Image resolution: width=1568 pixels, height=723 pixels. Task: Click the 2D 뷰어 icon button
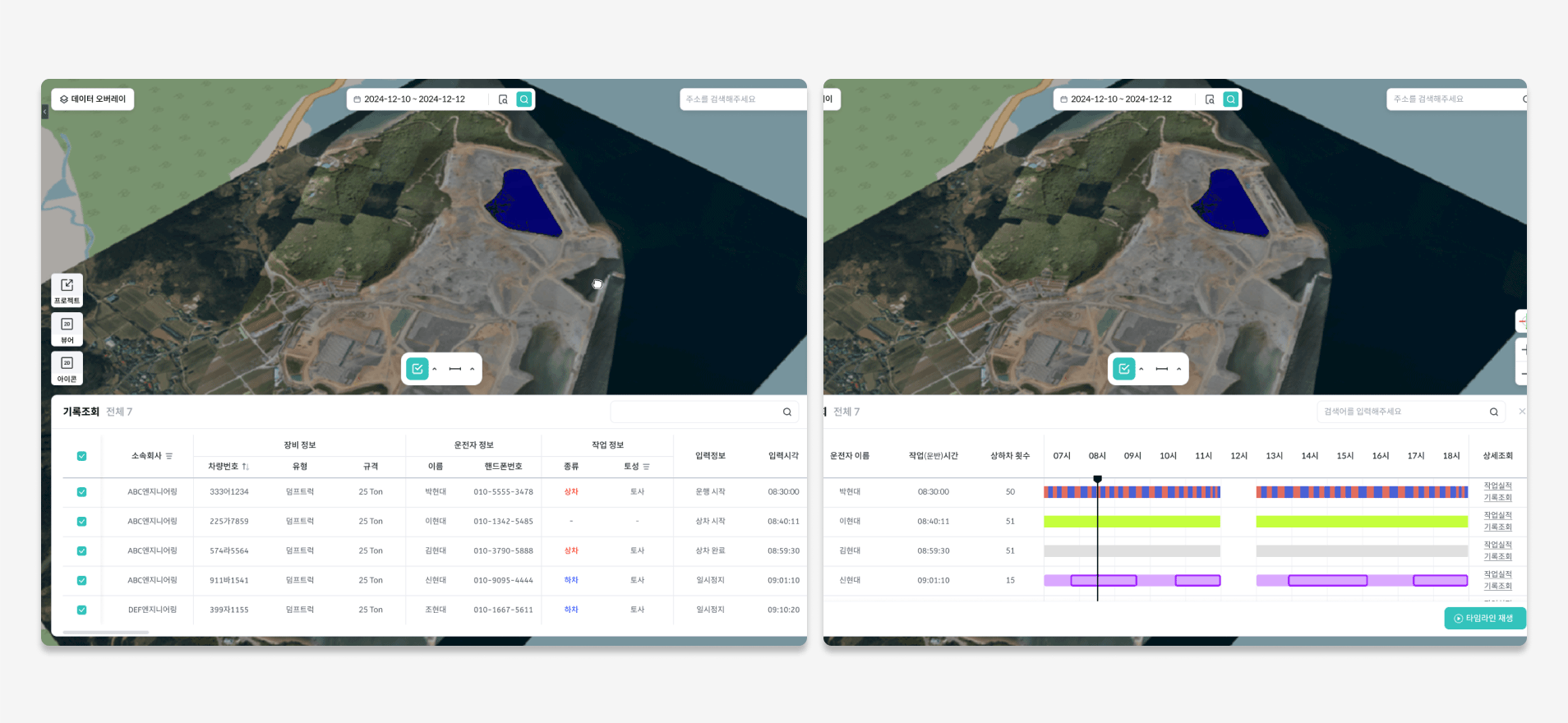67,329
